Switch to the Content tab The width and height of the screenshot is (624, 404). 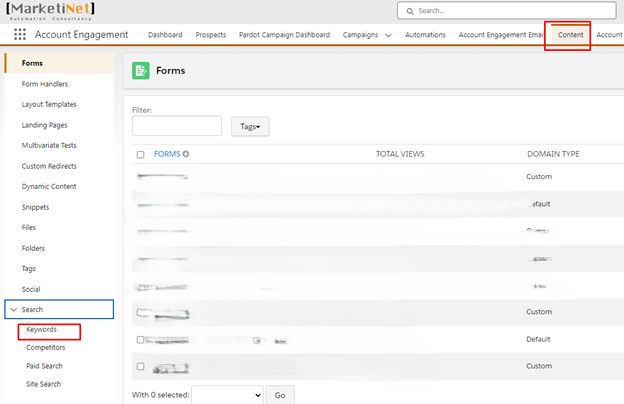pyautogui.click(x=570, y=35)
